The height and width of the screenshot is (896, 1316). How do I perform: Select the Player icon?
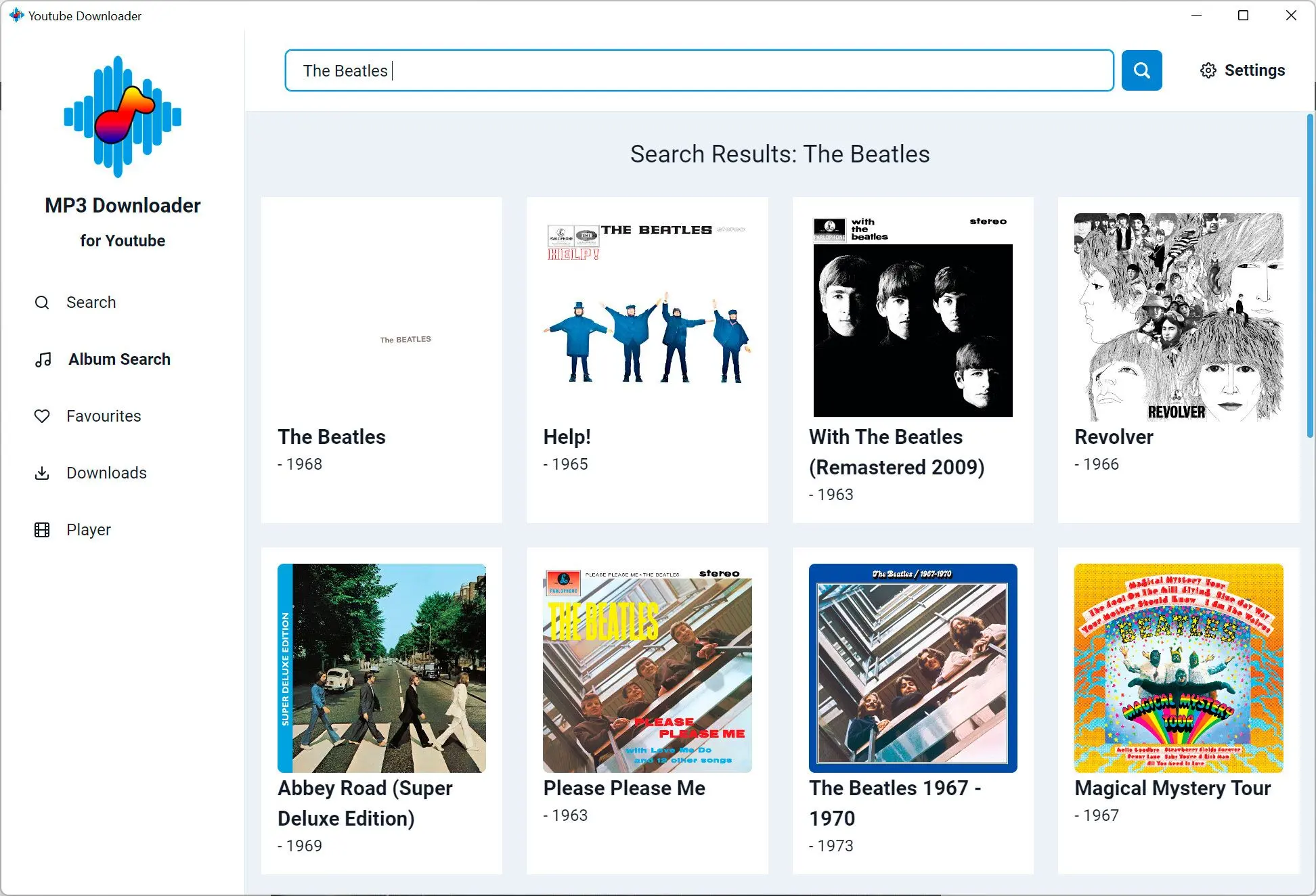click(x=42, y=529)
